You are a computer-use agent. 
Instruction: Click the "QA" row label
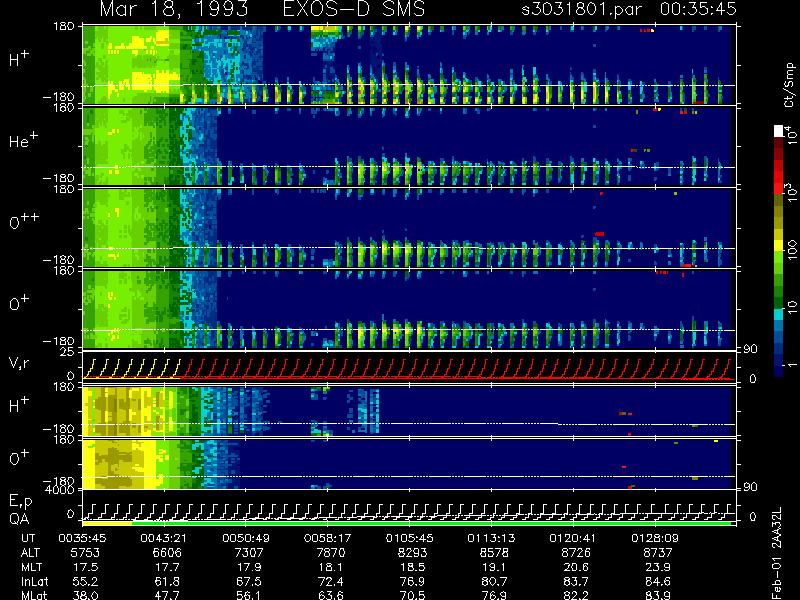click(19, 518)
